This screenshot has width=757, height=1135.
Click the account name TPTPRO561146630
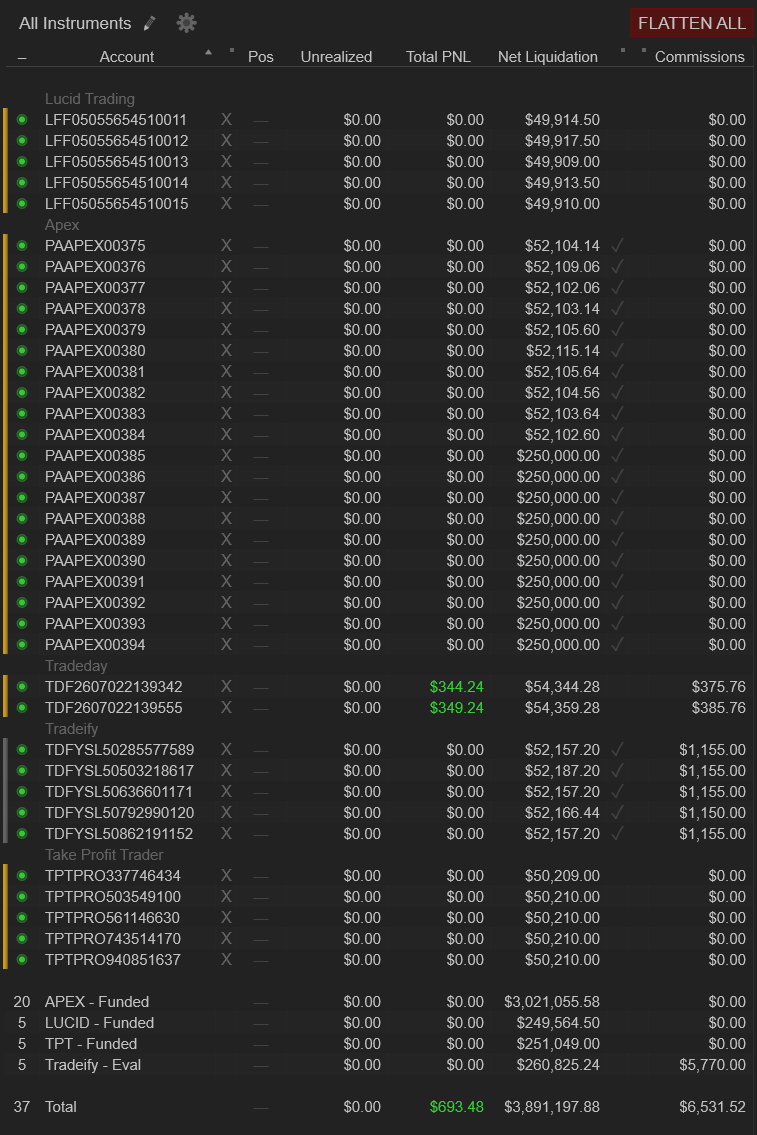click(x=112, y=917)
